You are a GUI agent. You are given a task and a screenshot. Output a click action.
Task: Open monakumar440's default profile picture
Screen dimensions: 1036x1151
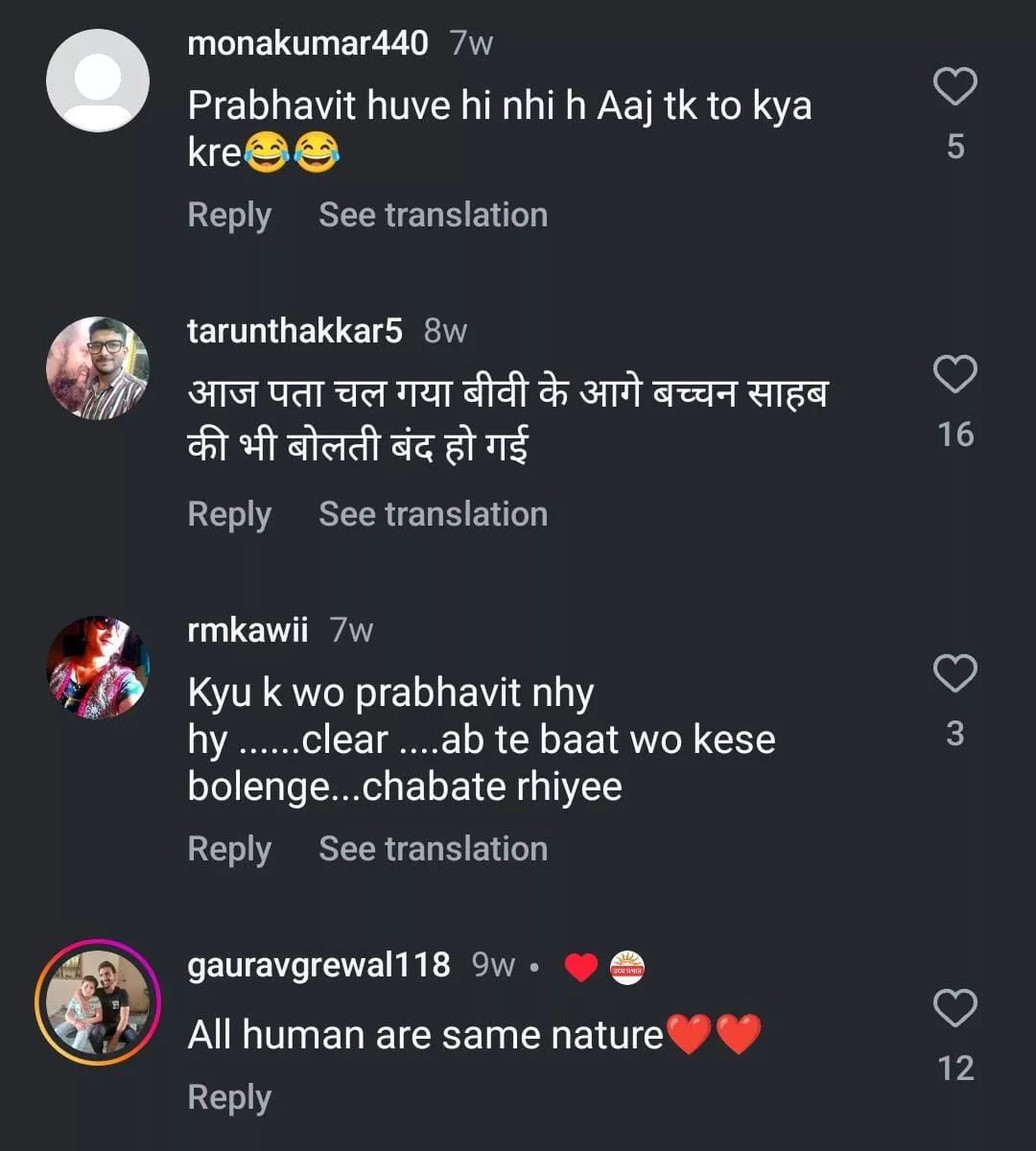point(98,81)
